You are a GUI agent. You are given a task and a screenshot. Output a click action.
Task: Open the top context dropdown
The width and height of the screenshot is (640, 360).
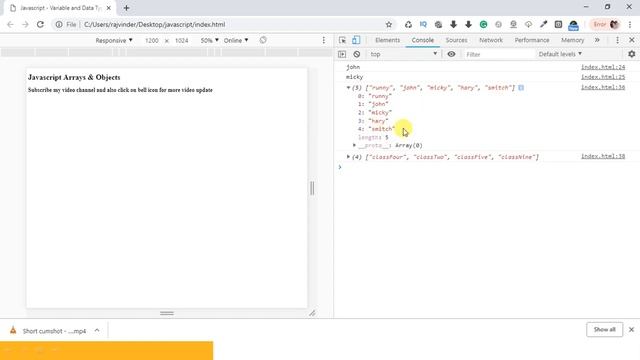[403, 54]
